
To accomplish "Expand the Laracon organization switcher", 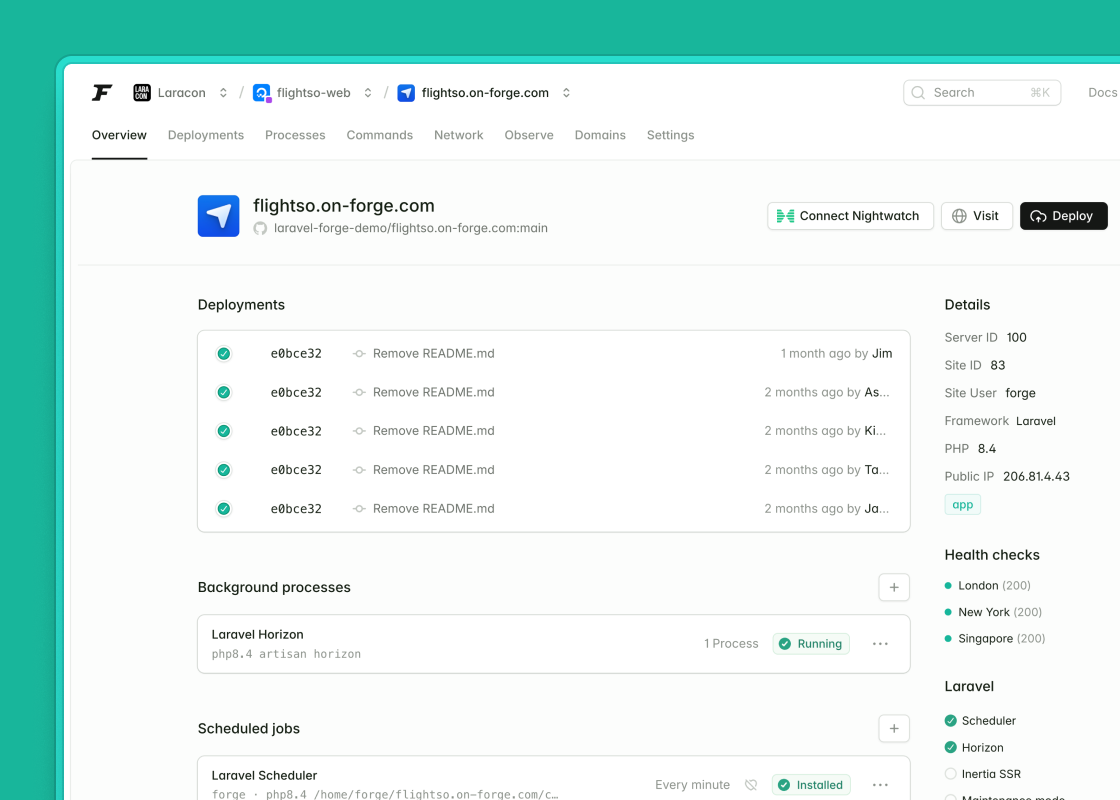I will coord(223,93).
